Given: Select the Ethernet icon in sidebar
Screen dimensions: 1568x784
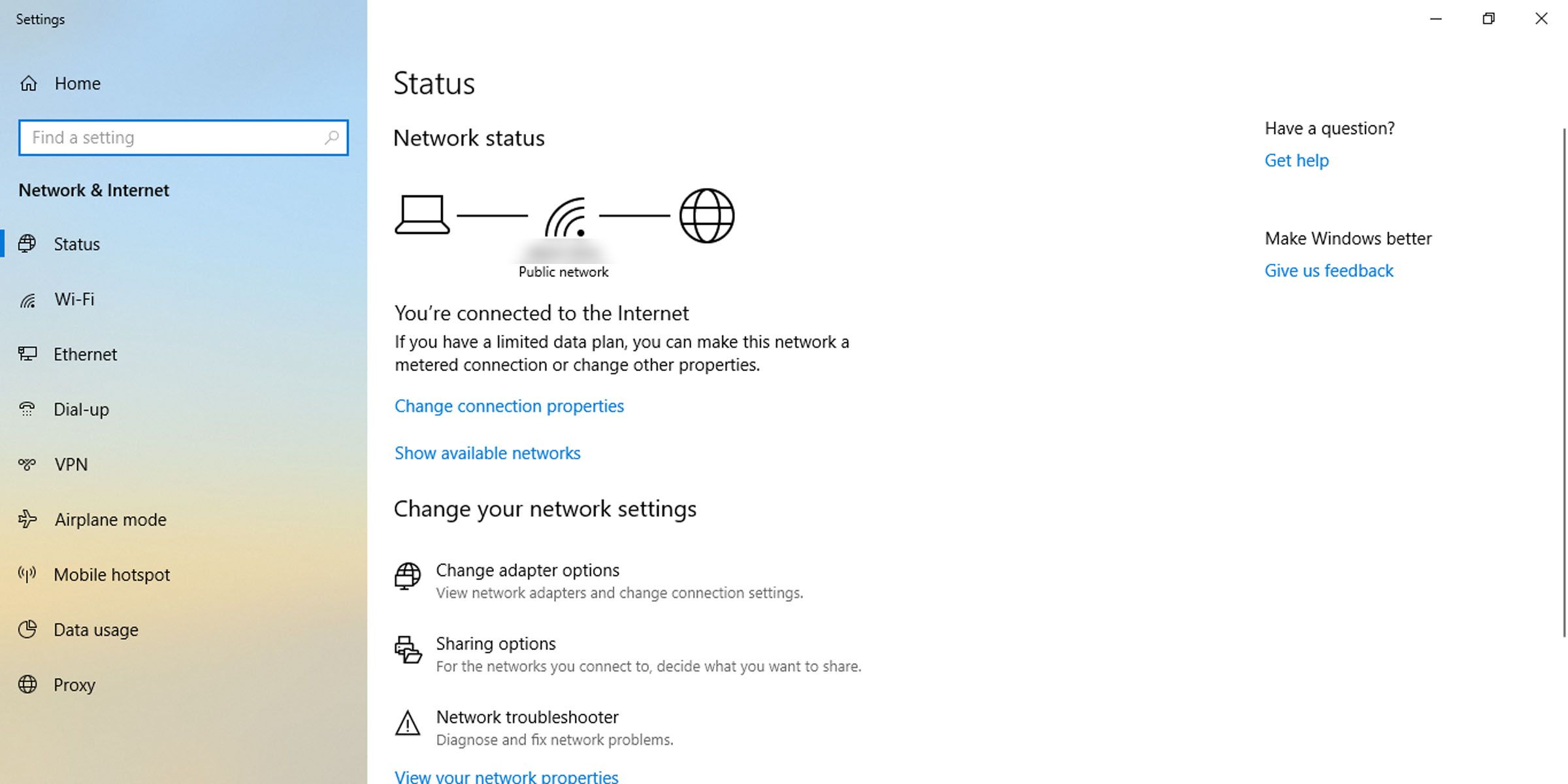Looking at the screenshot, I should pyautogui.click(x=27, y=354).
